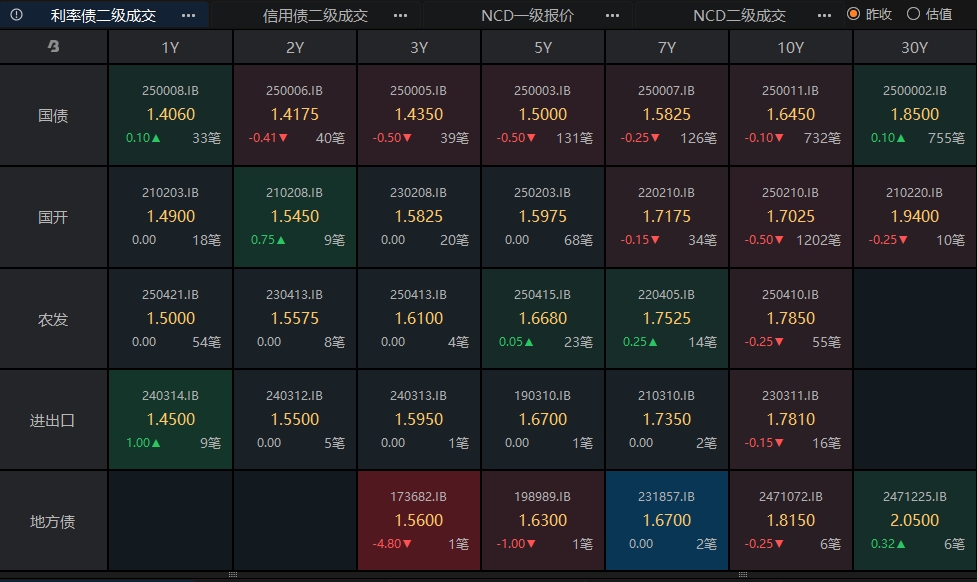
Task: Open the 利率债二级成交 tab
Action: pos(103,15)
